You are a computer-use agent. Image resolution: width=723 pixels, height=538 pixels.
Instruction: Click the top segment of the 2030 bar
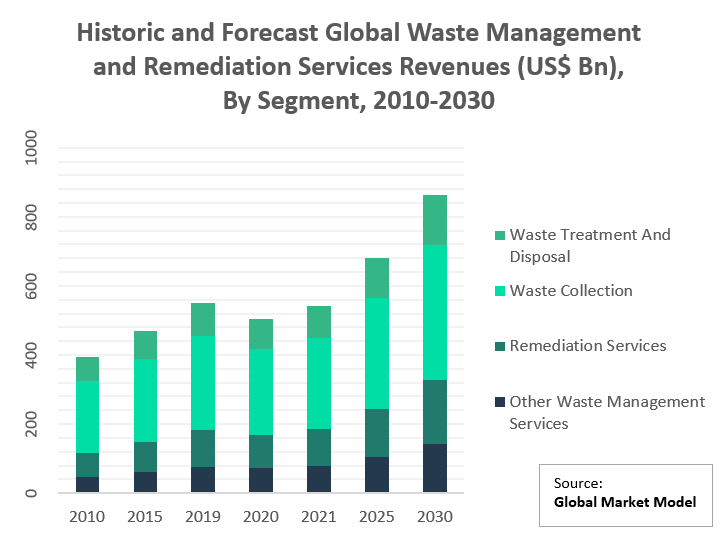434,220
